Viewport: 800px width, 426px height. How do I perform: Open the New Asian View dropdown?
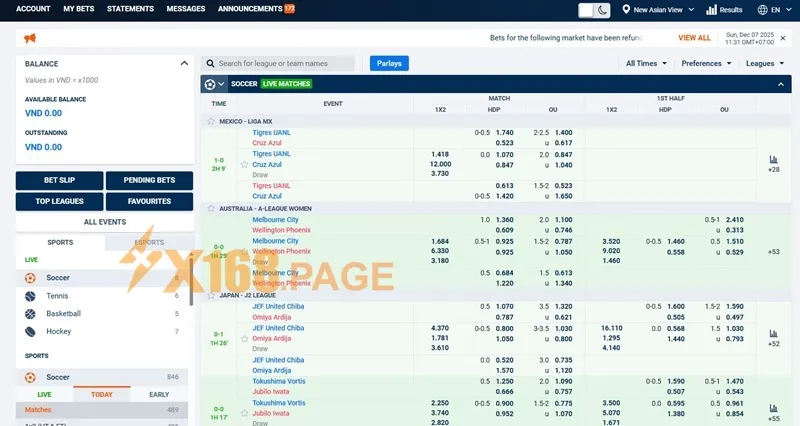(658, 10)
